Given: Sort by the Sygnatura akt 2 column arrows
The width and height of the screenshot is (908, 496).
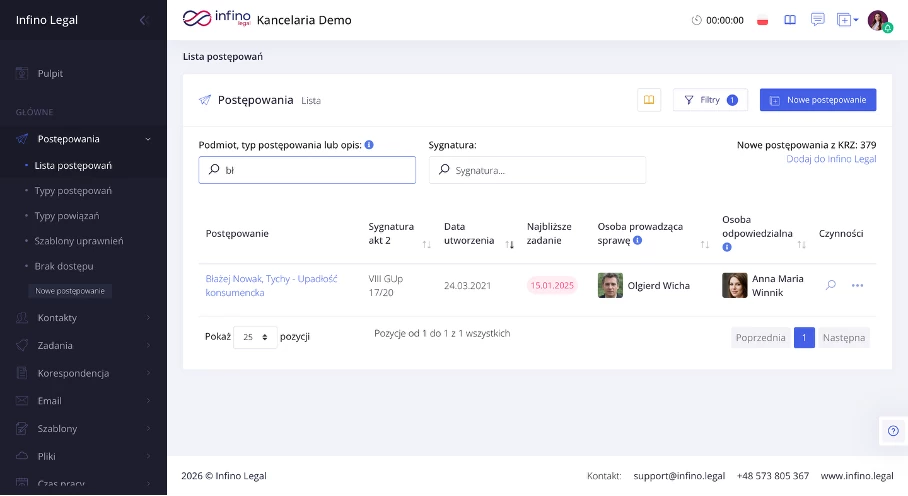Looking at the screenshot, I should [427, 245].
